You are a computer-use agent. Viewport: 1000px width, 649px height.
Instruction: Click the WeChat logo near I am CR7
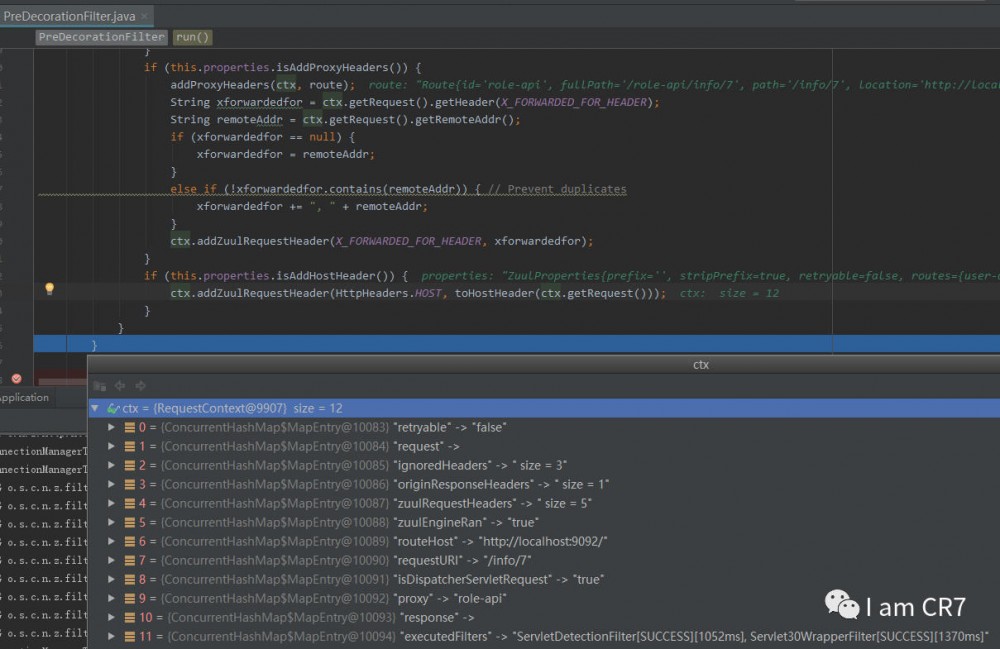[x=841, y=604]
